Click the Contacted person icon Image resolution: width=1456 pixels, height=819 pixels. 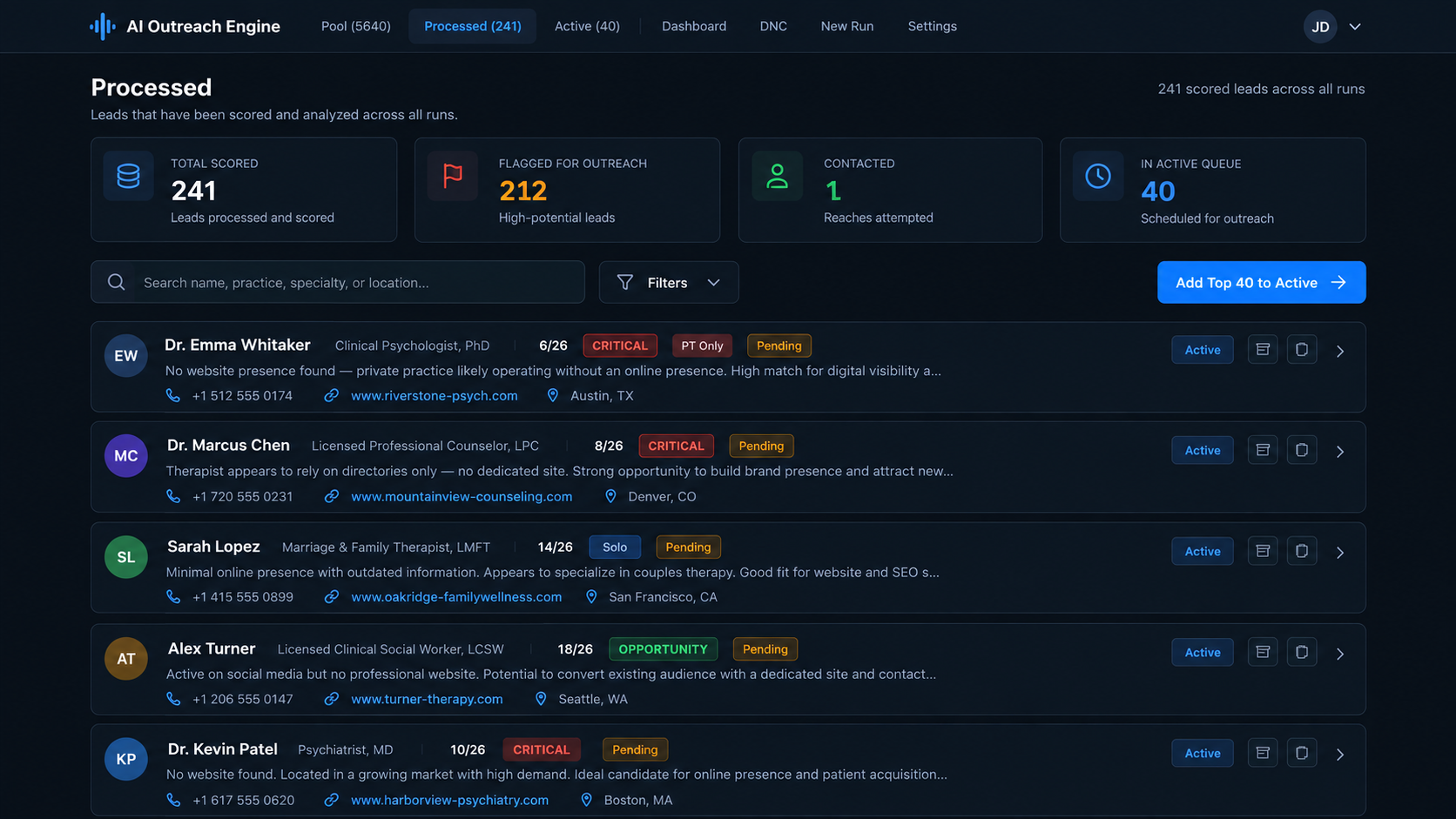pos(778,176)
